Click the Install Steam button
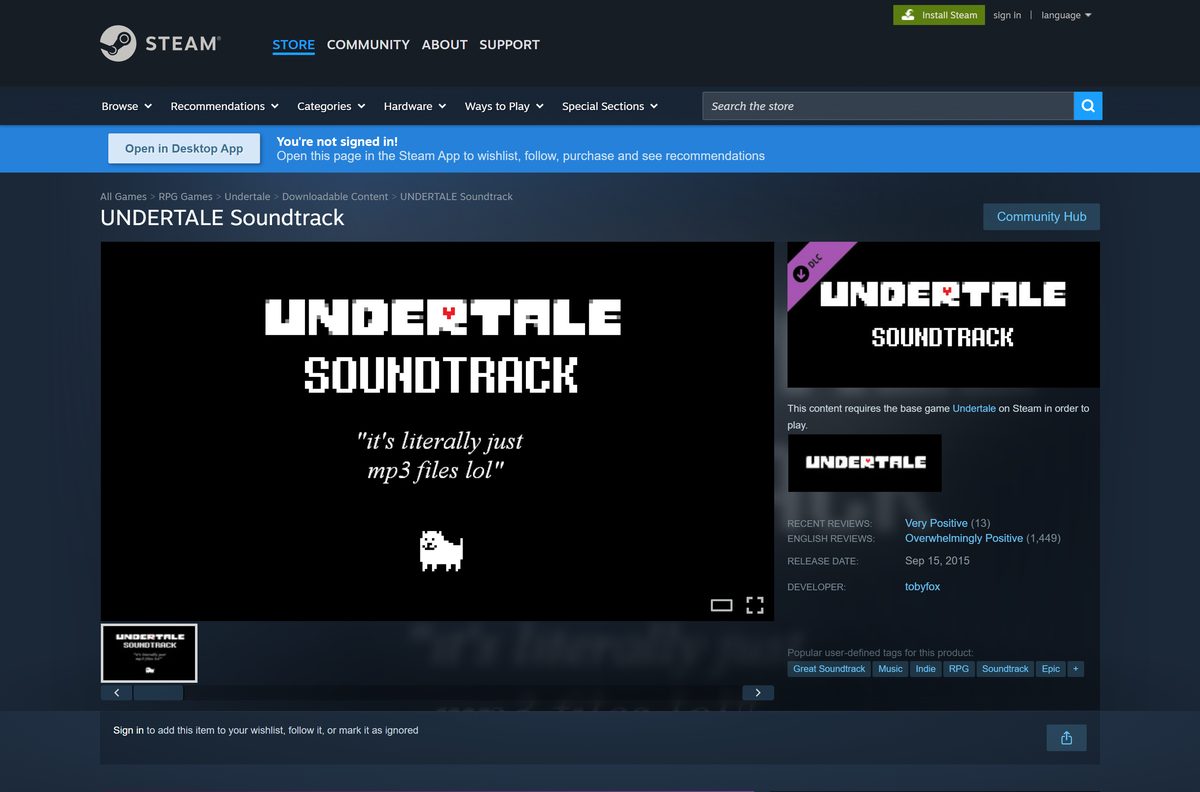This screenshot has height=792, width=1200. pos(939,15)
